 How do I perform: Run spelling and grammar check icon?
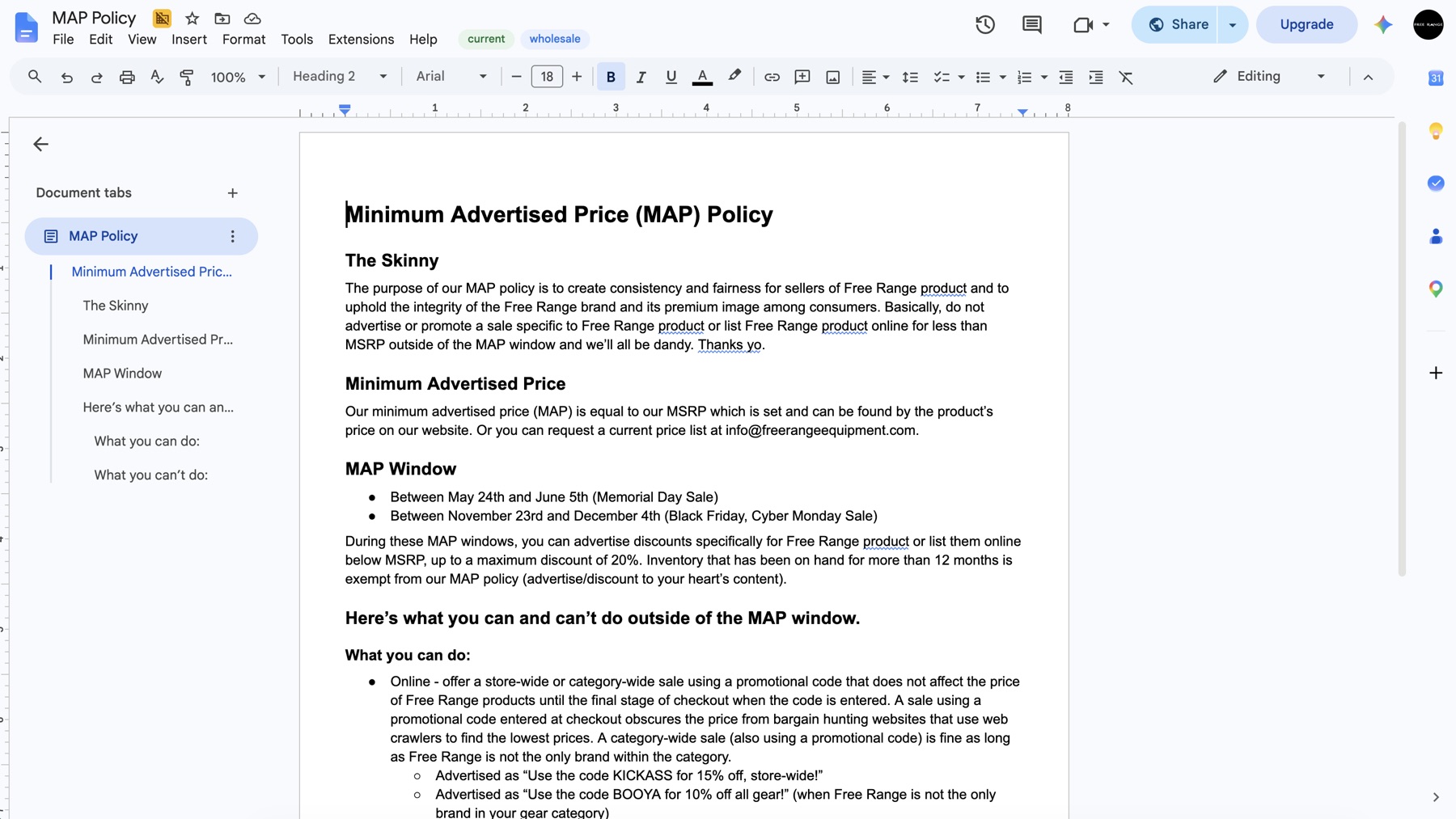click(157, 77)
